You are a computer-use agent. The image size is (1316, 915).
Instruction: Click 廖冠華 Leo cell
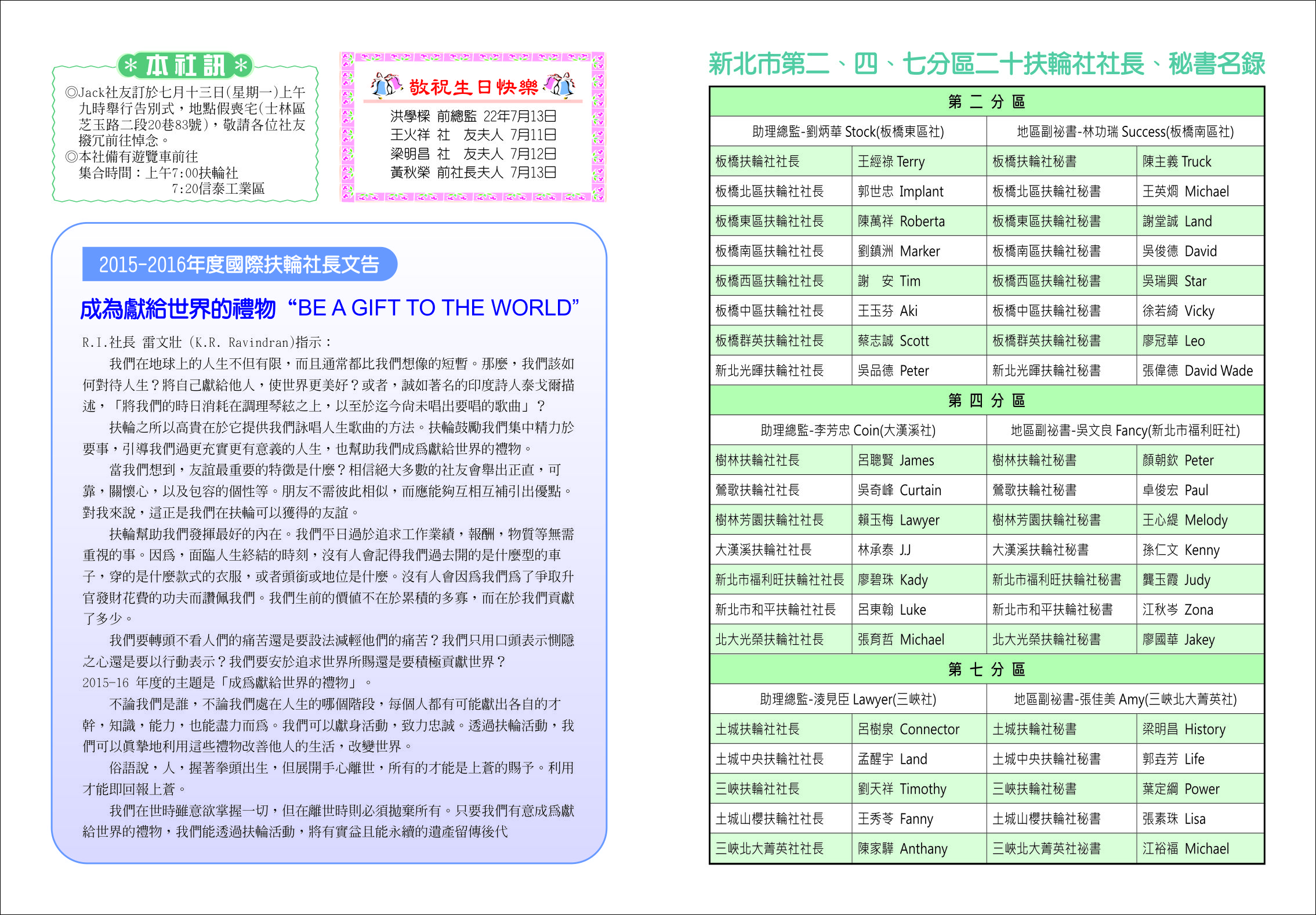pos(1200,341)
